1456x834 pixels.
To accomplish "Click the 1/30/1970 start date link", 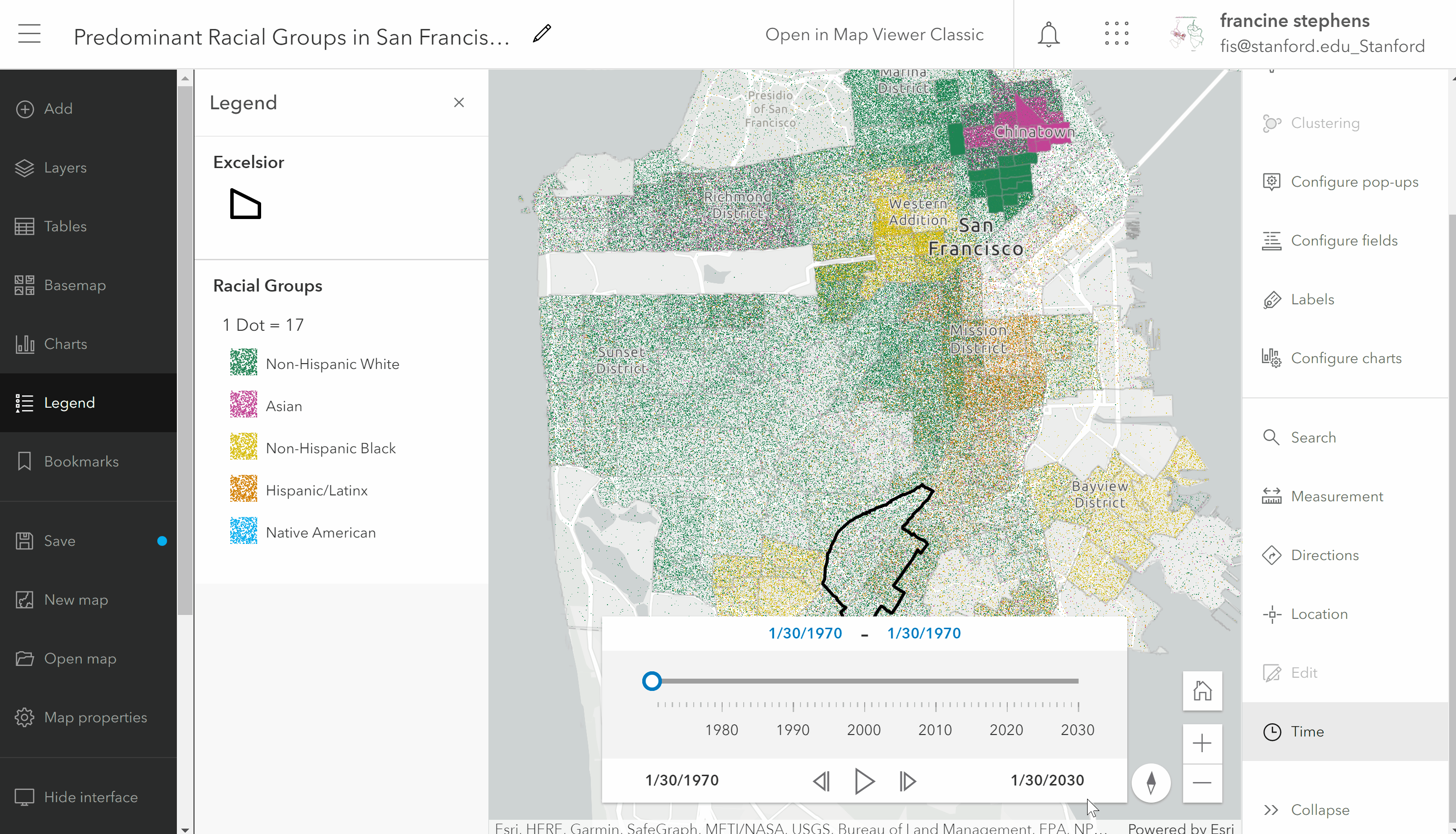I will 804,633.
